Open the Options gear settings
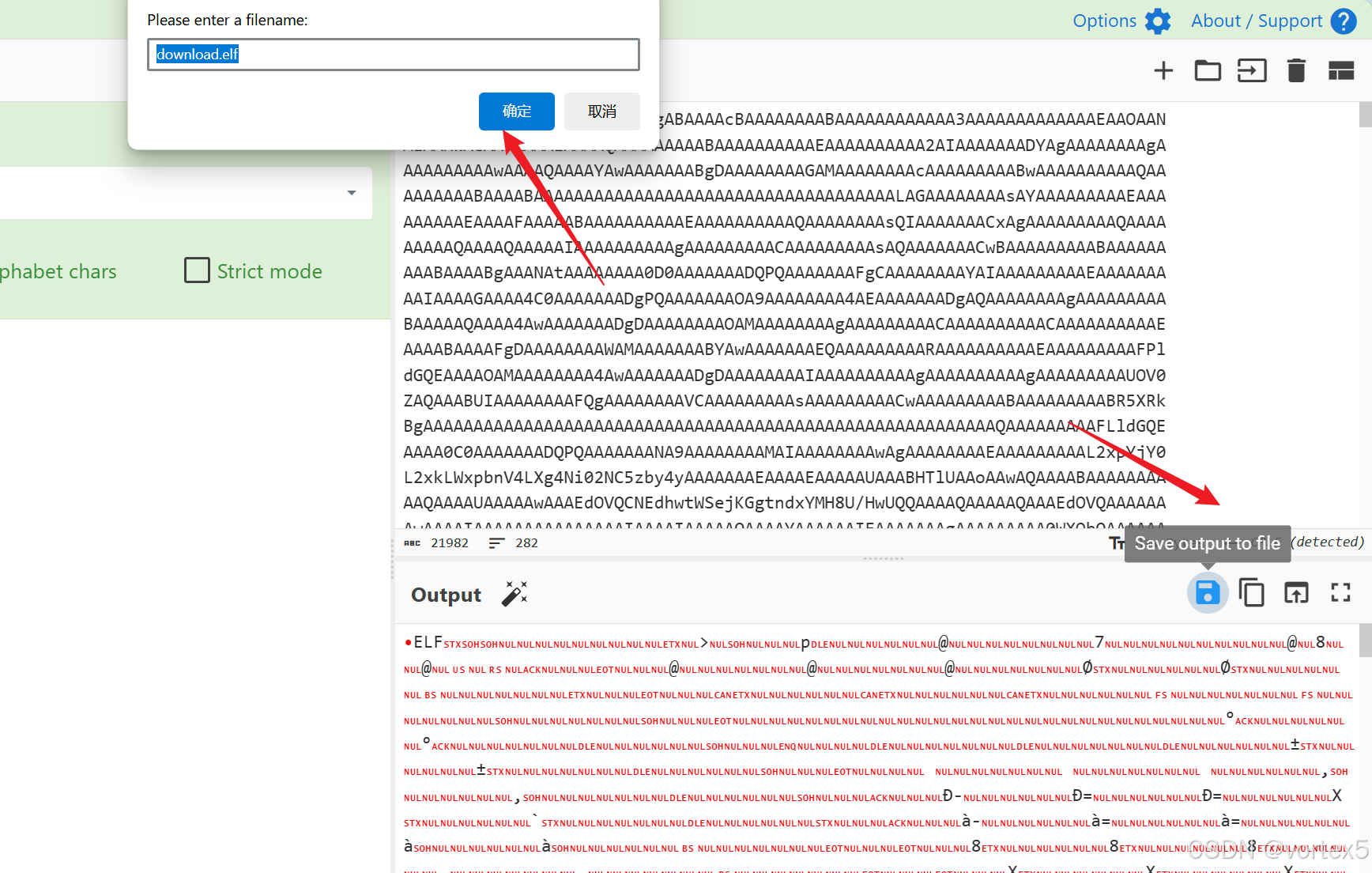This screenshot has width=1372, height=873. [1158, 21]
